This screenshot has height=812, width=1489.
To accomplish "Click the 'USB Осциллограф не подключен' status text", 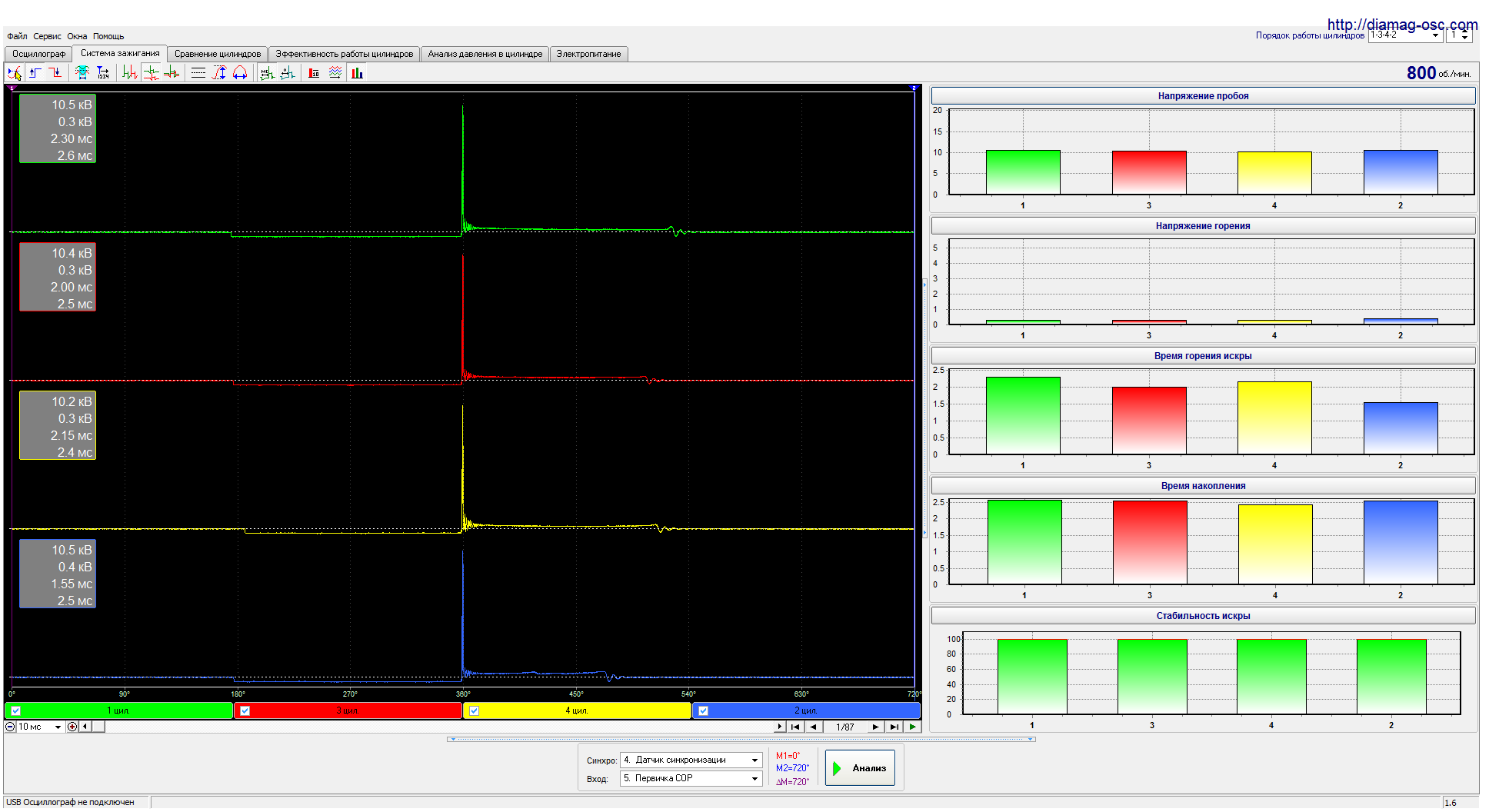I will coord(70,802).
